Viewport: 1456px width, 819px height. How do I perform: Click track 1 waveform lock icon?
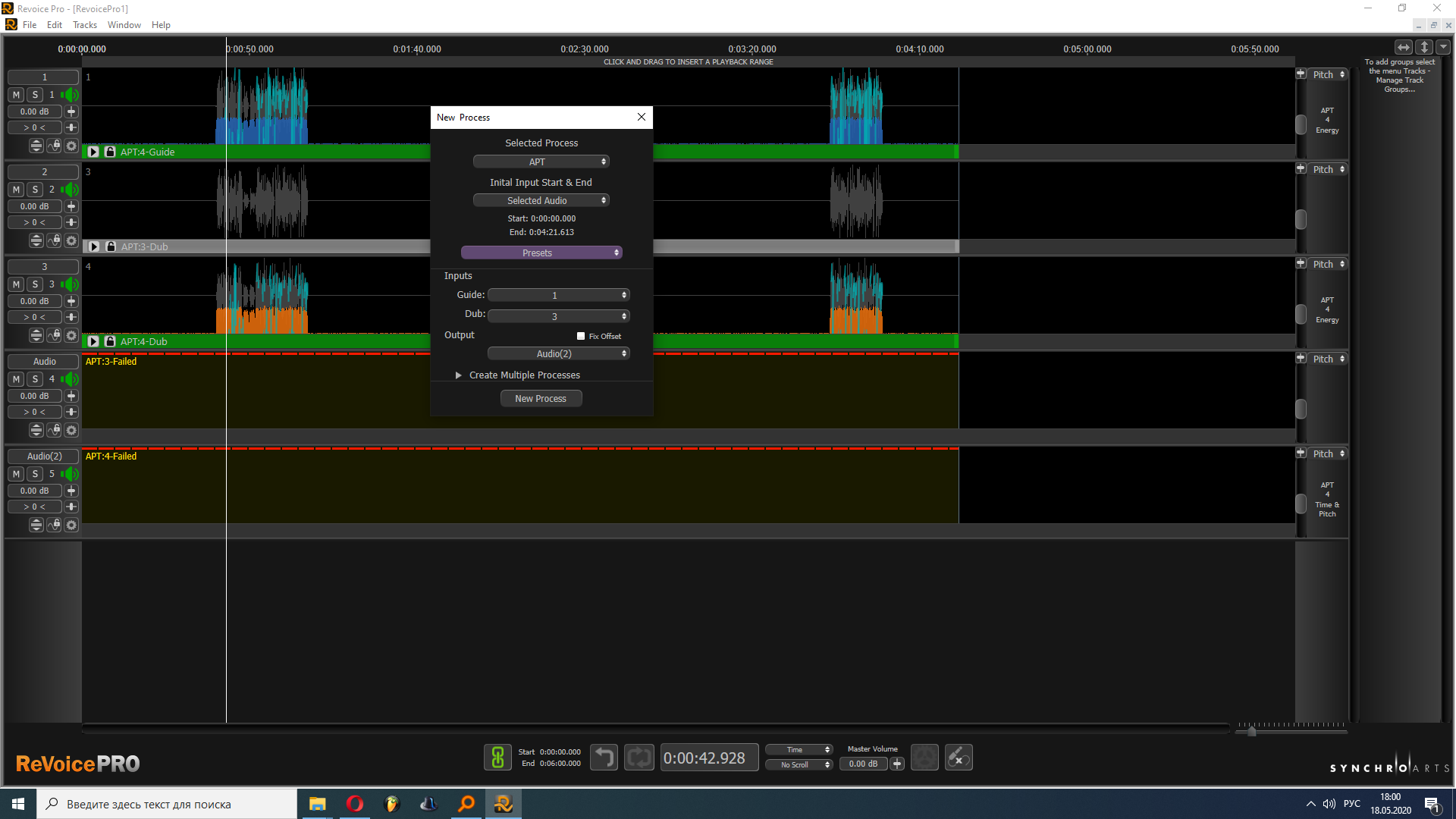click(54, 146)
